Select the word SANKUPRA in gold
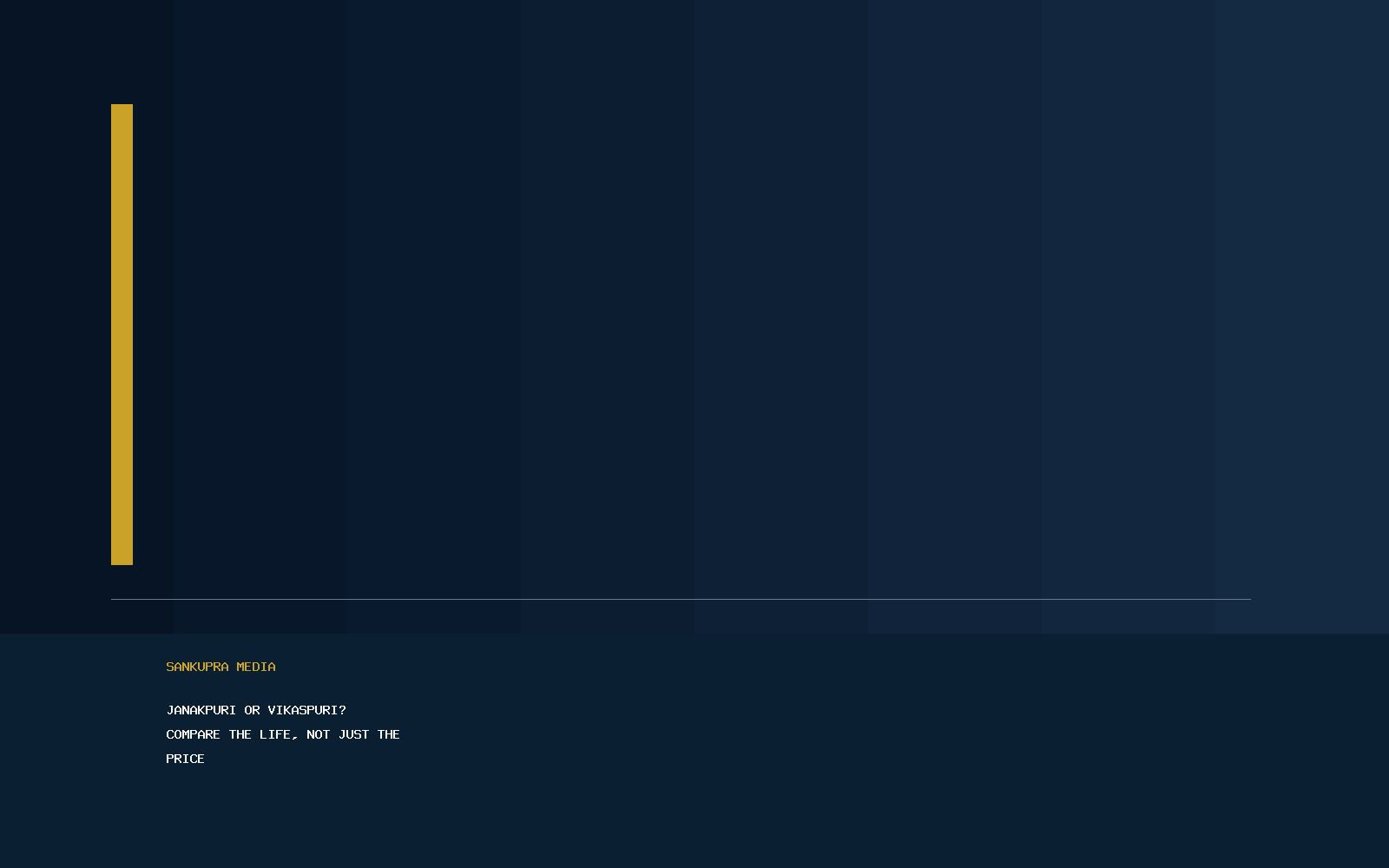 point(197,667)
